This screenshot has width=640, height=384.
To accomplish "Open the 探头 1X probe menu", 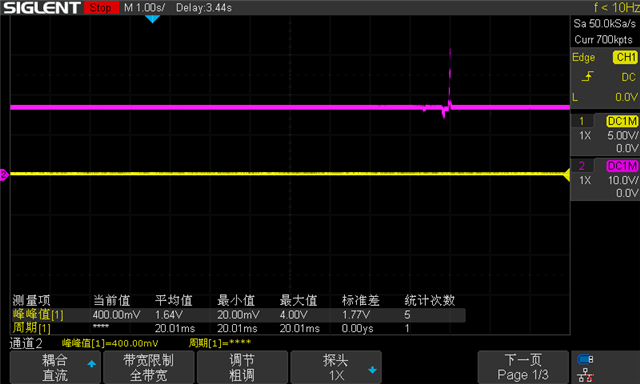I will point(336,367).
